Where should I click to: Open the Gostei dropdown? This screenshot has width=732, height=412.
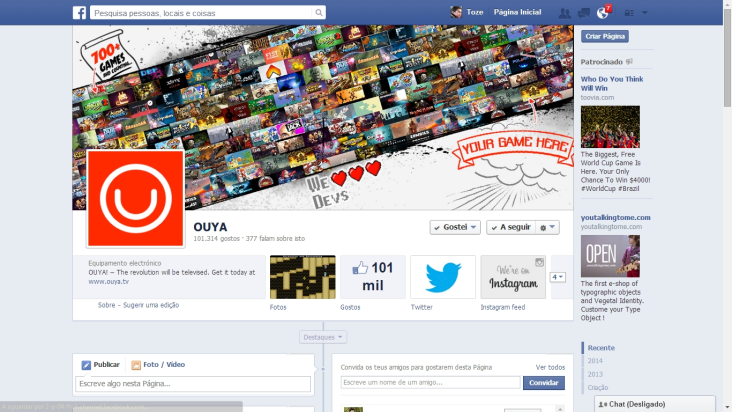(455, 227)
